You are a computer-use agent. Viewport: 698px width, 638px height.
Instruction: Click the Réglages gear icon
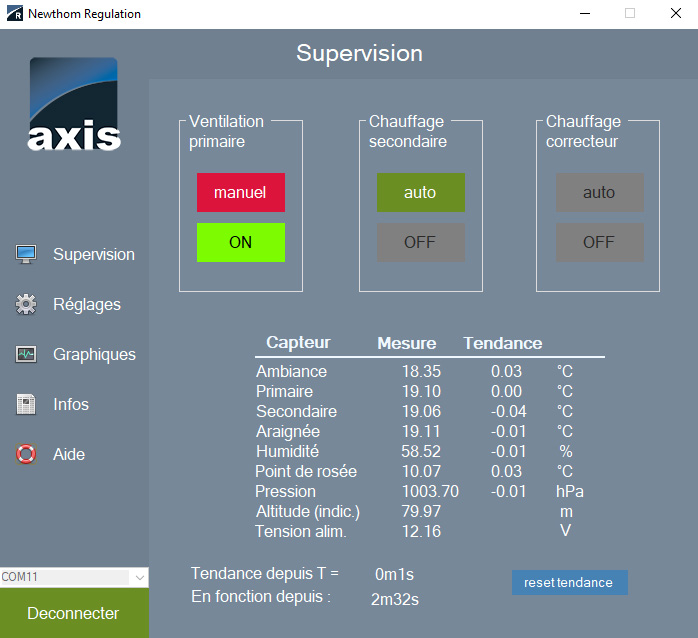(x=26, y=304)
